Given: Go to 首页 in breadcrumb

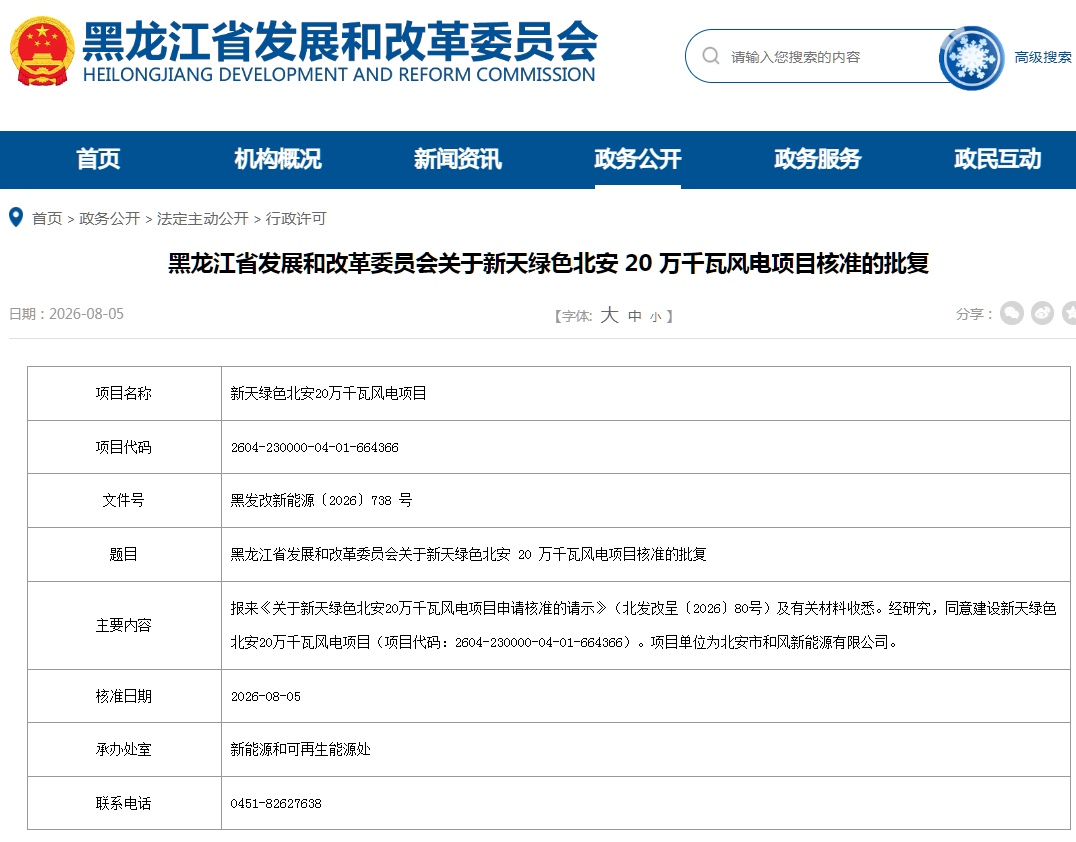Looking at the screenshot, I should coord(47,218).
